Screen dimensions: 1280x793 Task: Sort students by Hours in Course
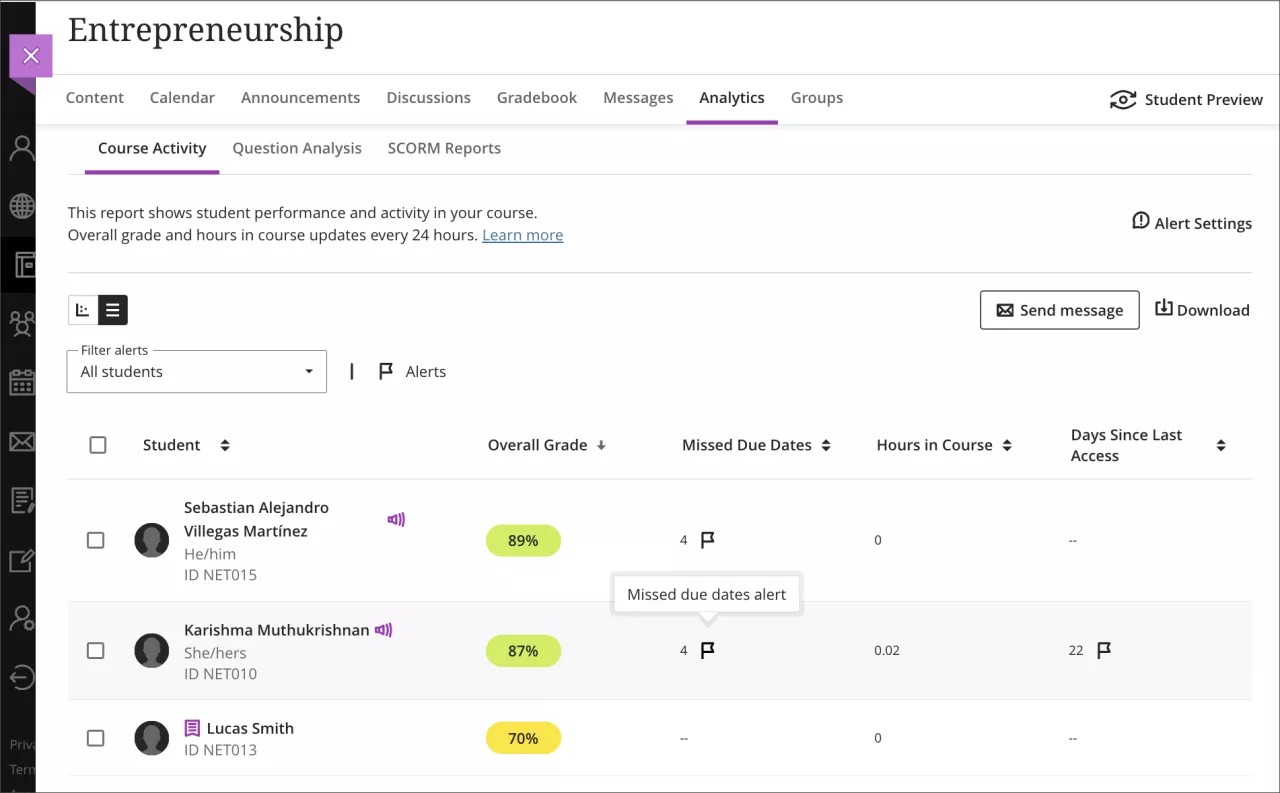[x=1007, y=445]
